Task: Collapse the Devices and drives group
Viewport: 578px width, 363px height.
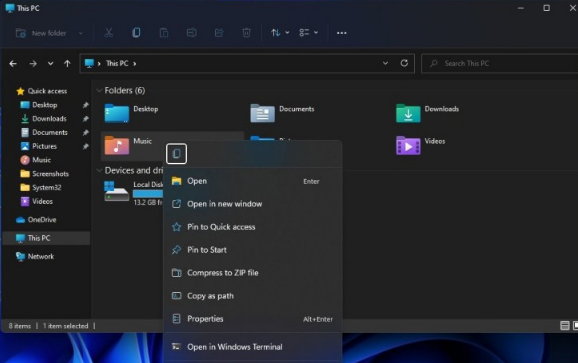Action: (99, 170)
